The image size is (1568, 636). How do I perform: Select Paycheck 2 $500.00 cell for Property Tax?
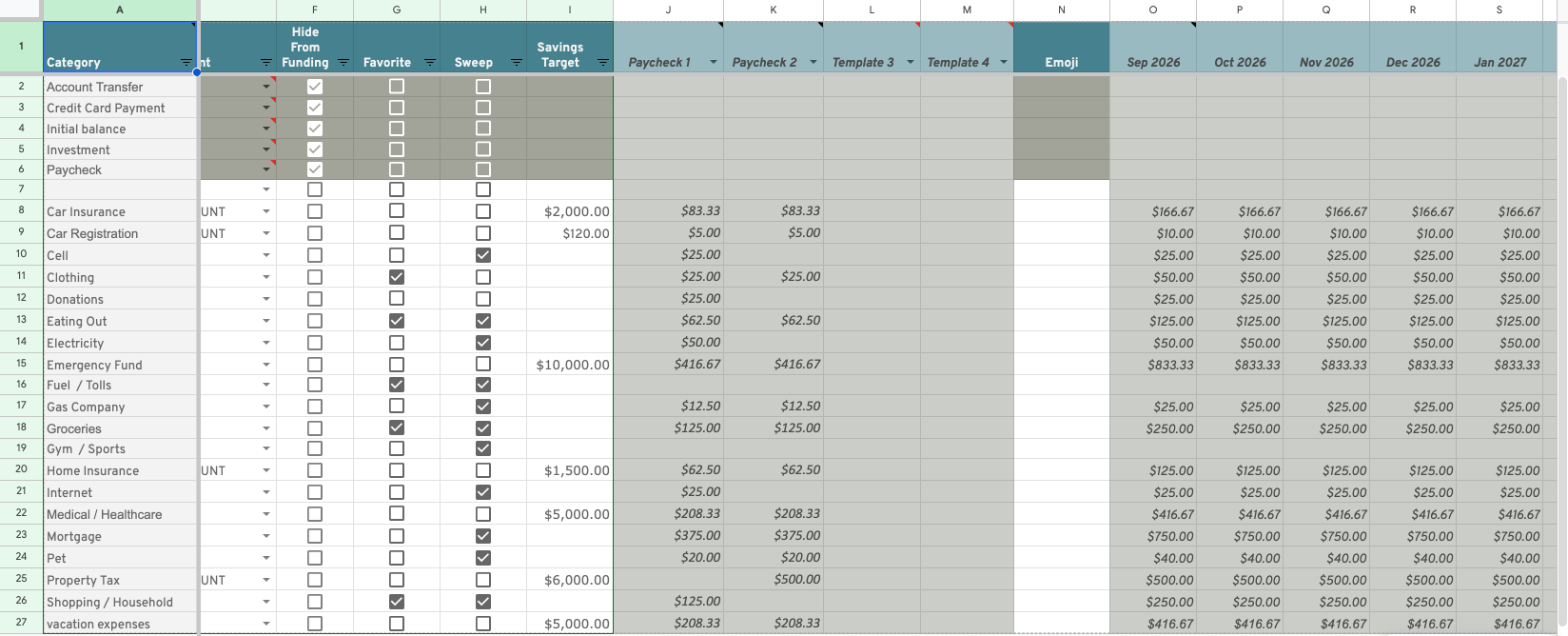[773, 580]
